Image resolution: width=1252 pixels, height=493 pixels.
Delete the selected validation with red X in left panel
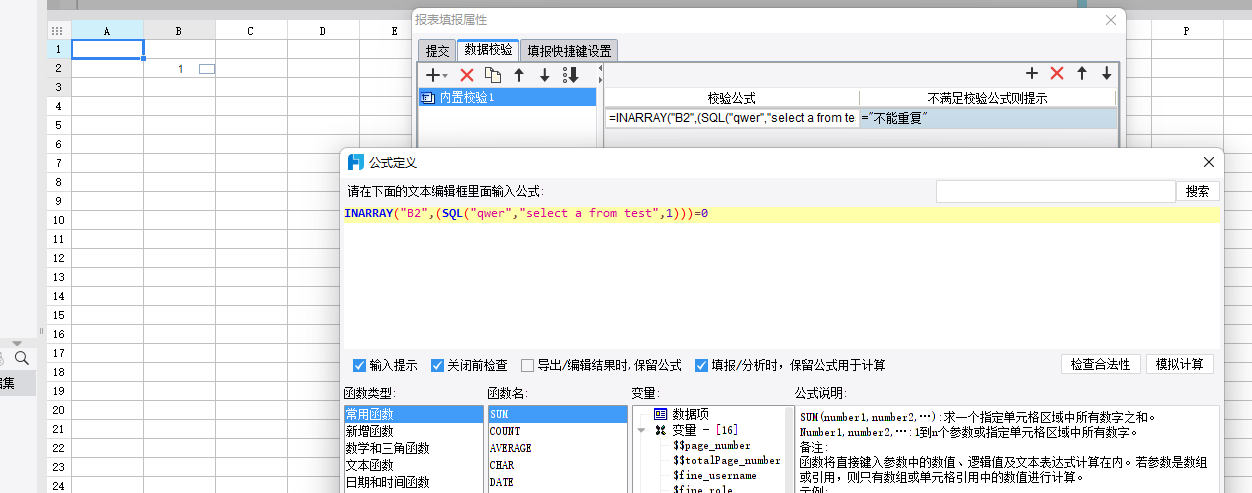coord(467,75)
